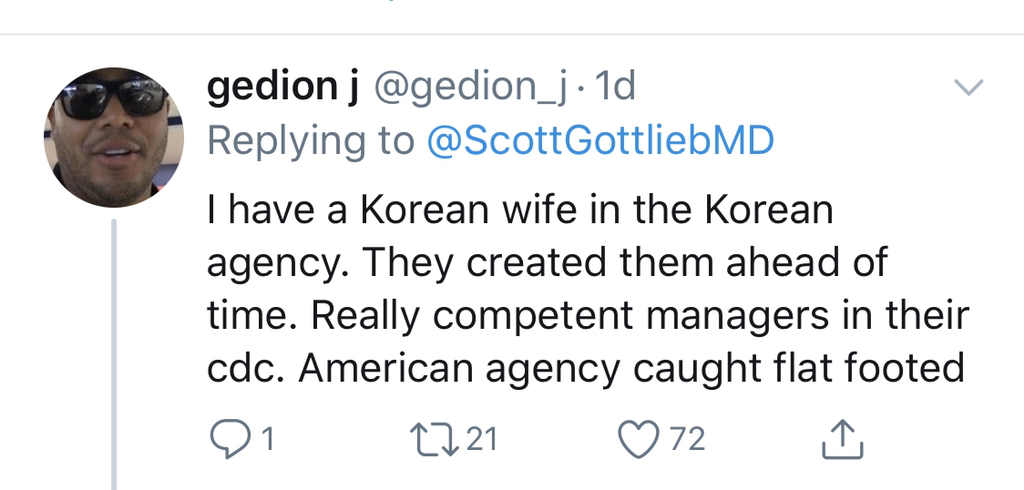Click the reply count number 1

coord(267,438)
